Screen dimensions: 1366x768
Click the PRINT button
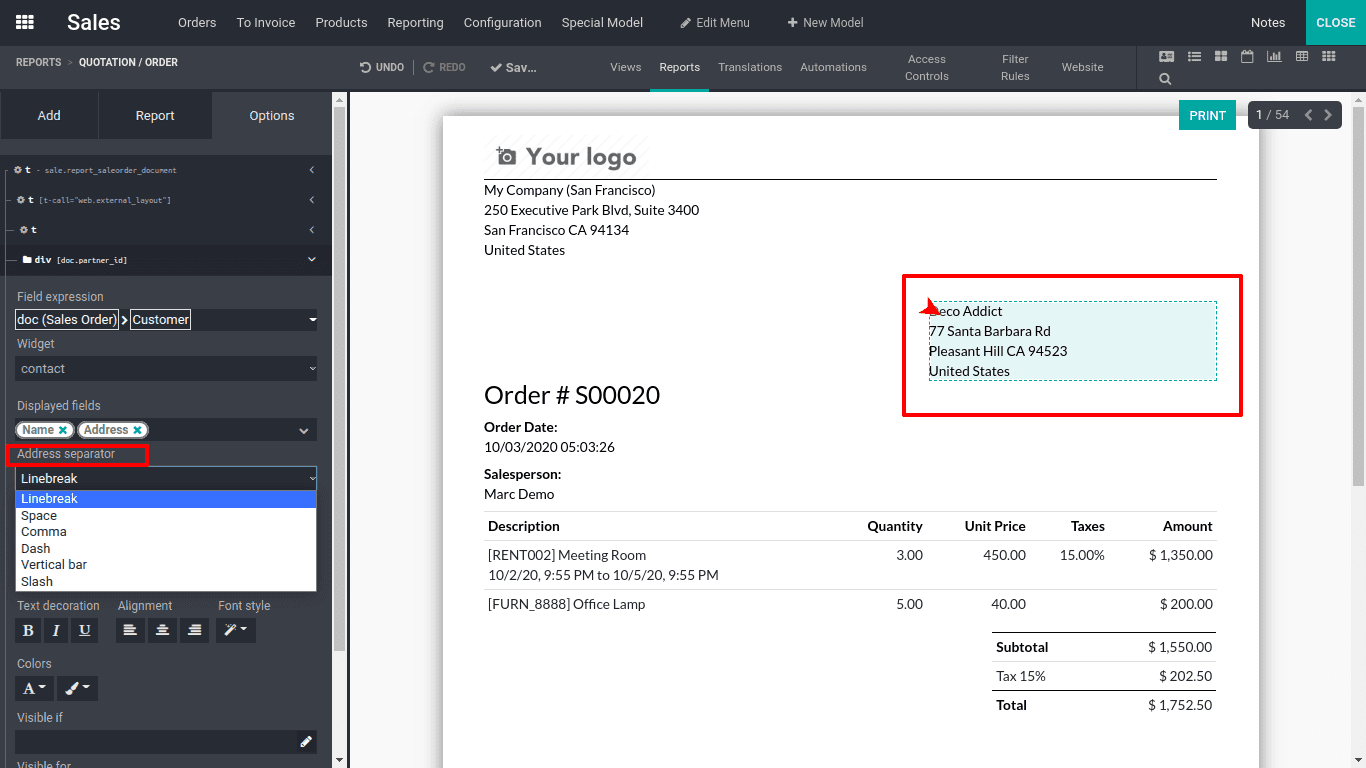(x=1207, y=115)
